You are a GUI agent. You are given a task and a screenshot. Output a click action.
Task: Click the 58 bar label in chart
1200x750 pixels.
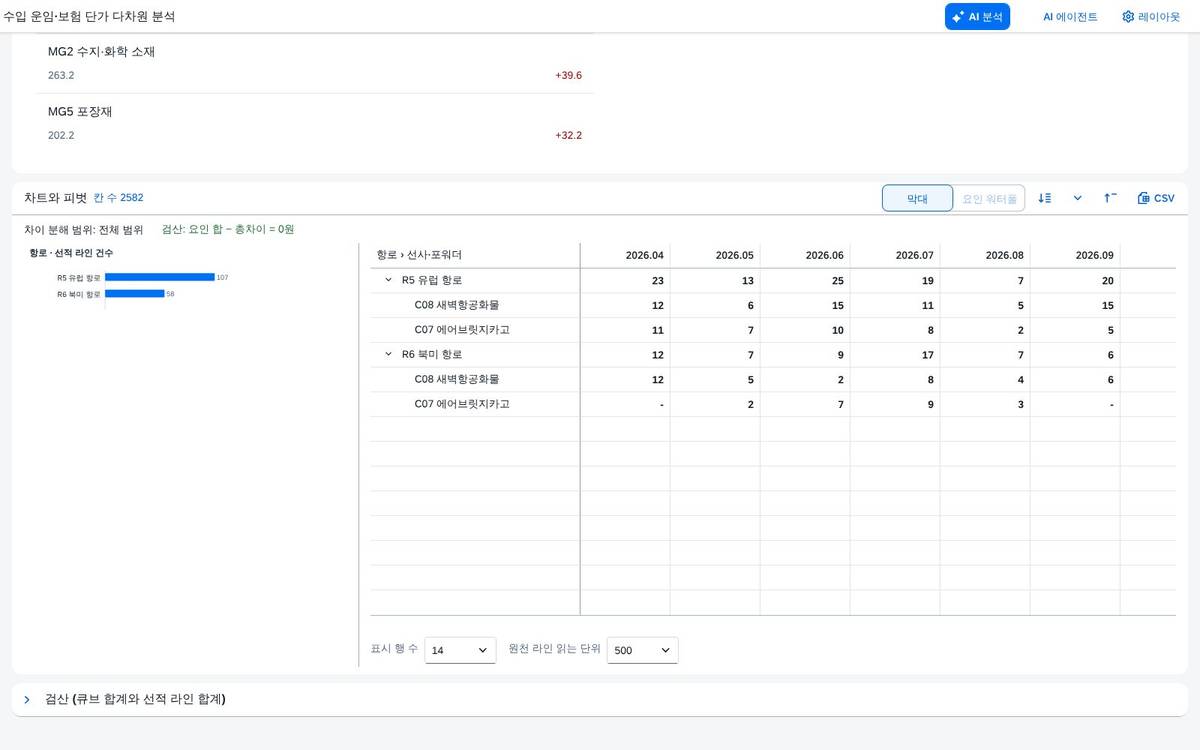click(x=171, y=294)
